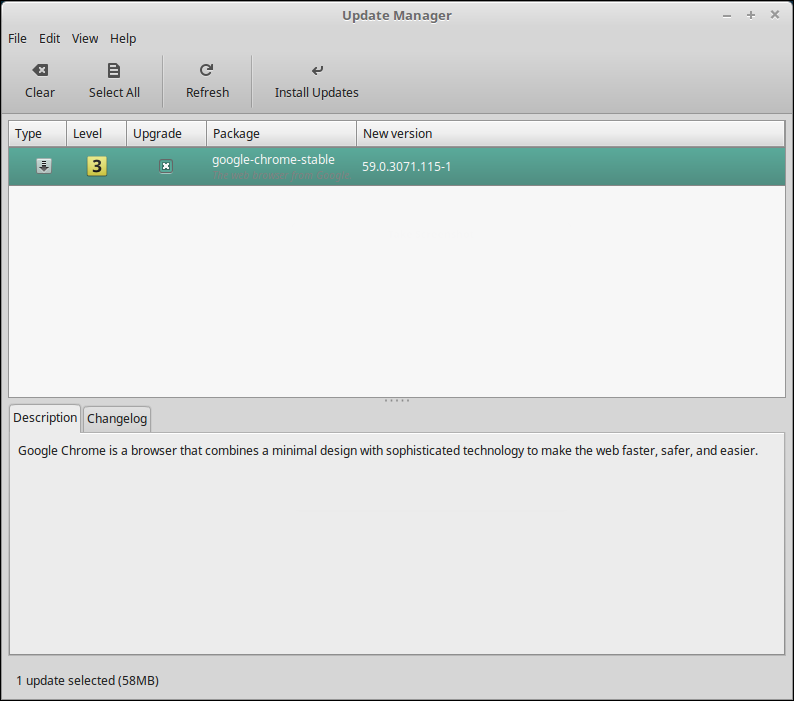Sort by the Upgrade column header

coord(166,134)
